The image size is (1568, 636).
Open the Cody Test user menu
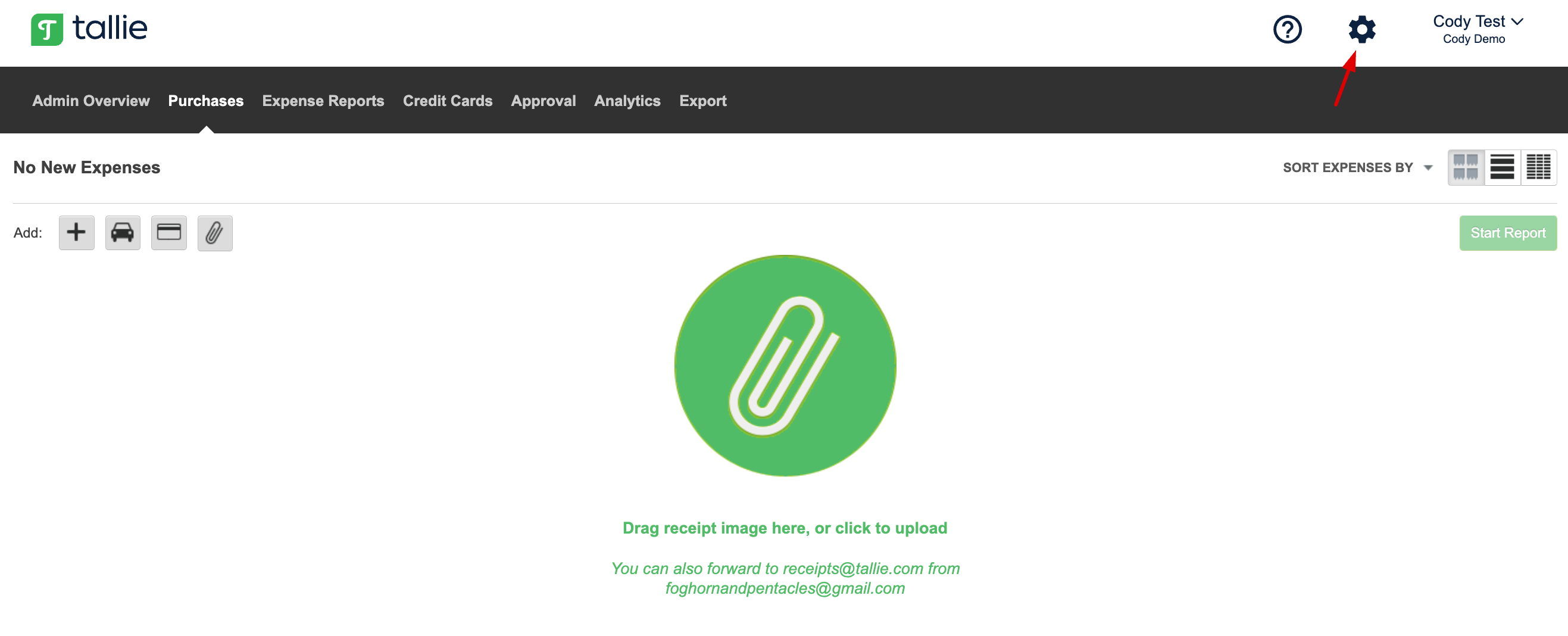(1477, 29)
